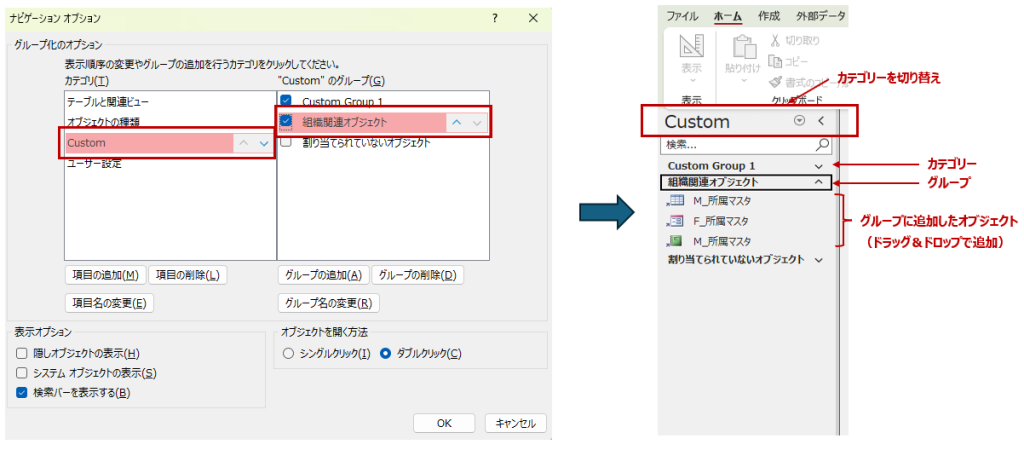Collapse the 組織関連オブジェクト group

point(819,183)
